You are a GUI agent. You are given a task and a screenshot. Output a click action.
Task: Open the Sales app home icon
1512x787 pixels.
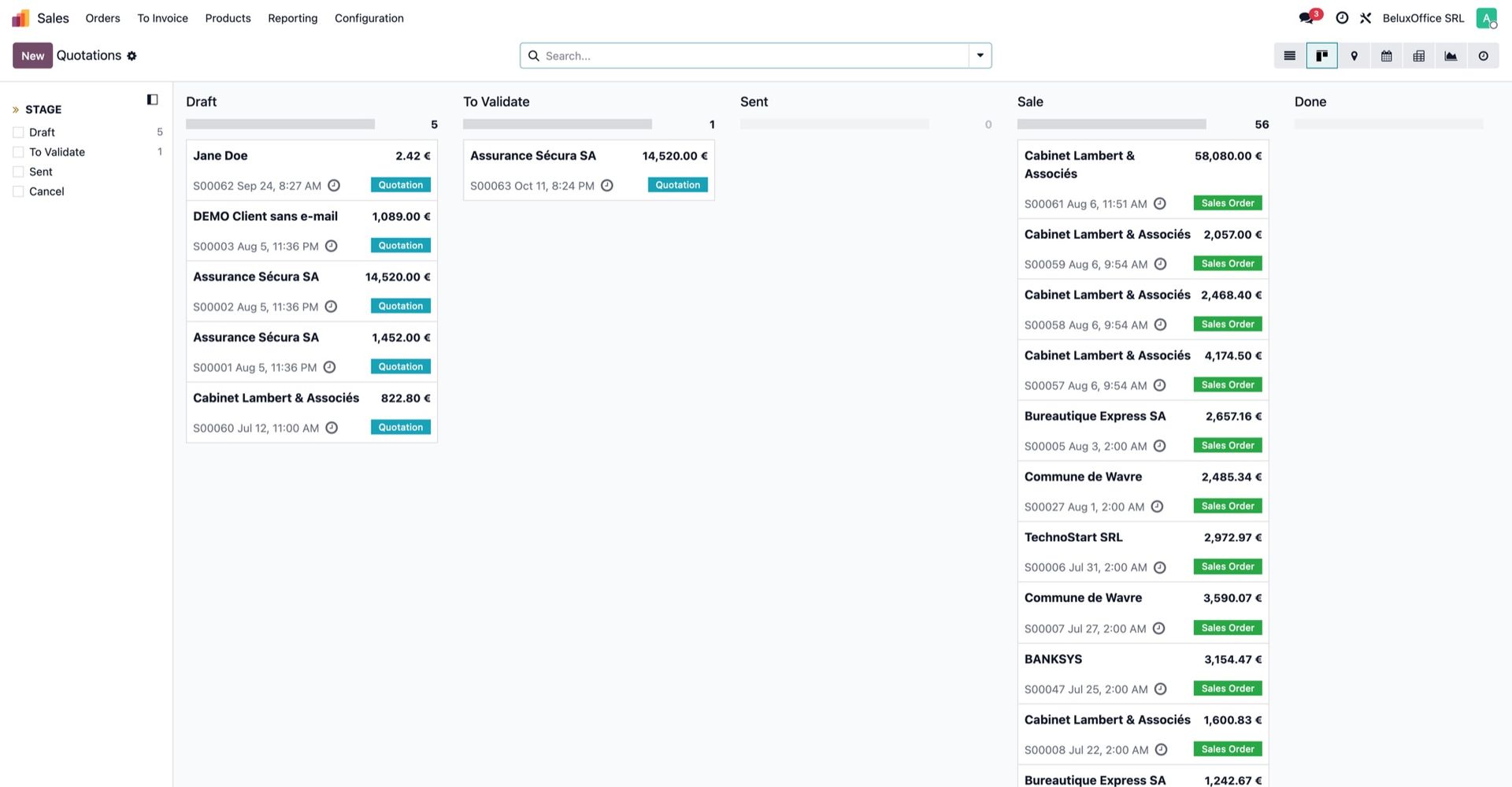(20, 18)
